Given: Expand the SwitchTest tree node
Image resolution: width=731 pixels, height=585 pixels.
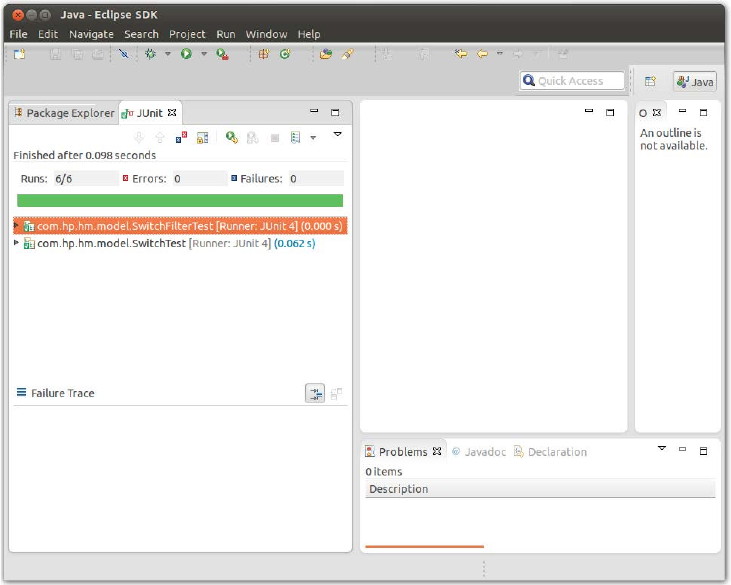Looking at the screenshot, I should tap(17, 243).
